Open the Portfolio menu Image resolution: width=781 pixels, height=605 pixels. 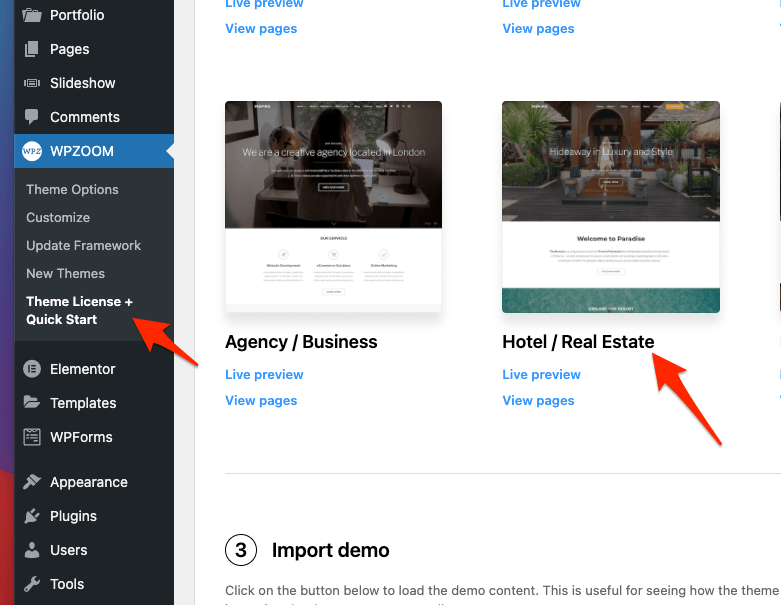(94, 15)
